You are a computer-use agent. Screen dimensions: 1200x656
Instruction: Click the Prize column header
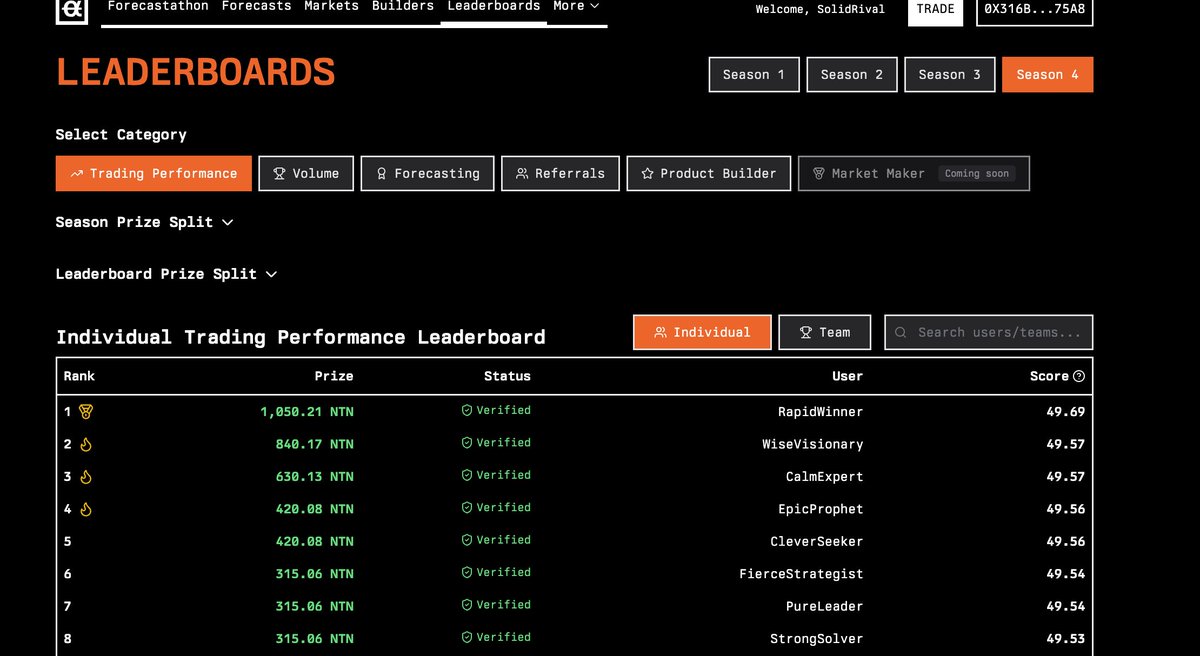[x=334, y=376]
